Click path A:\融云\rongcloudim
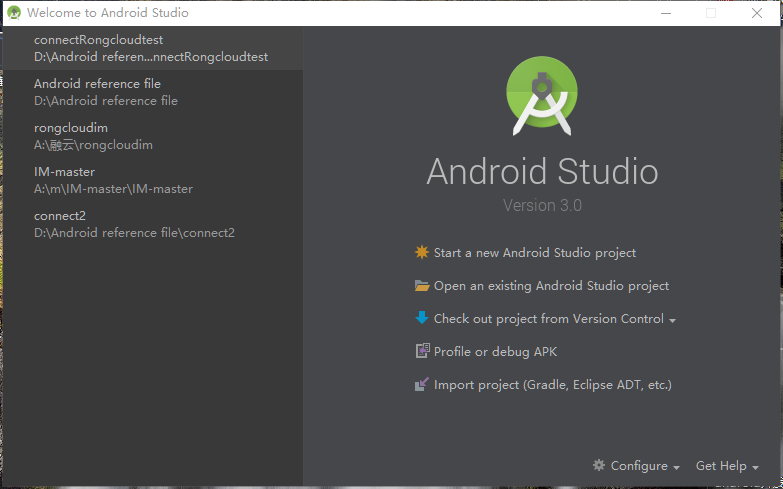Image resolution: width=783 pixels, height=489 pixels. [93, 145]
